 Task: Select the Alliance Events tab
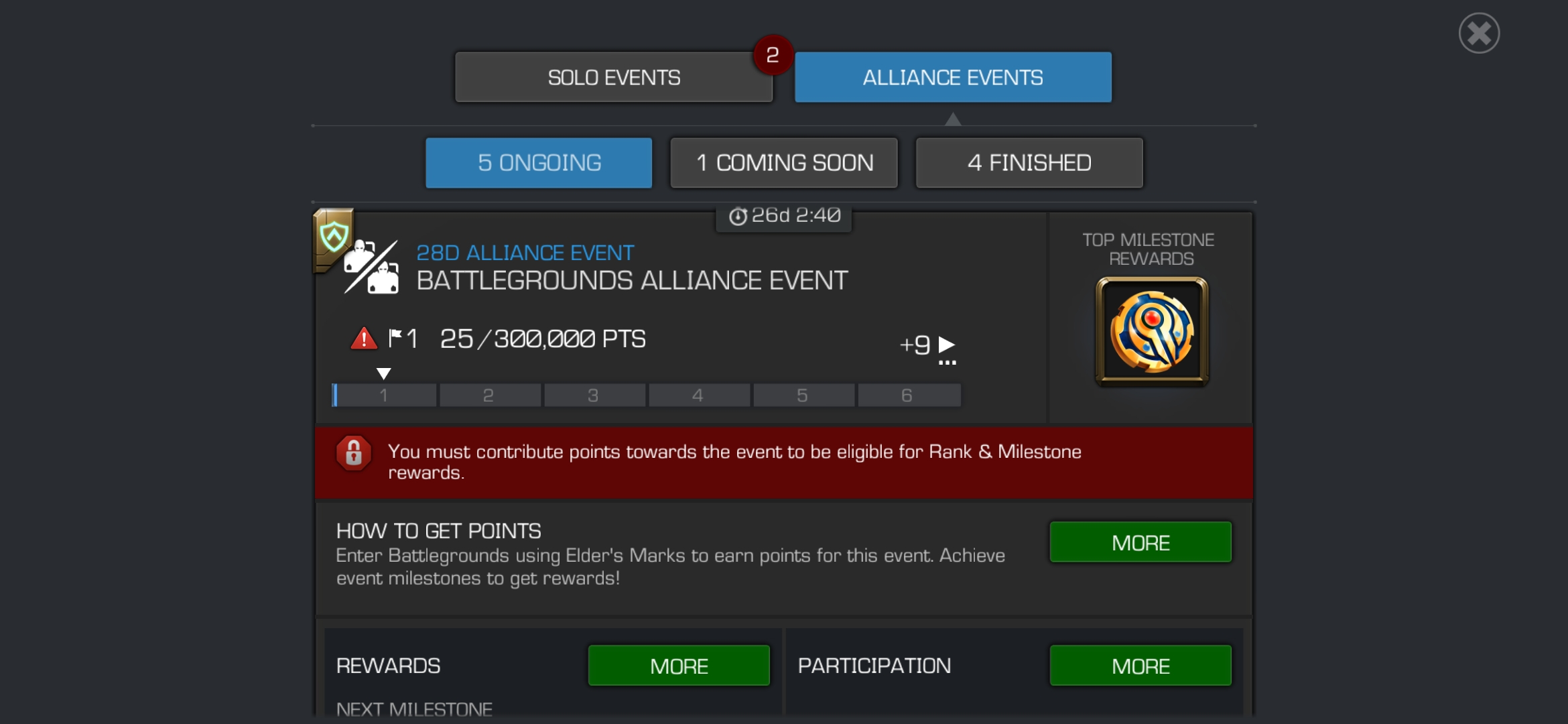coord(953,77)
